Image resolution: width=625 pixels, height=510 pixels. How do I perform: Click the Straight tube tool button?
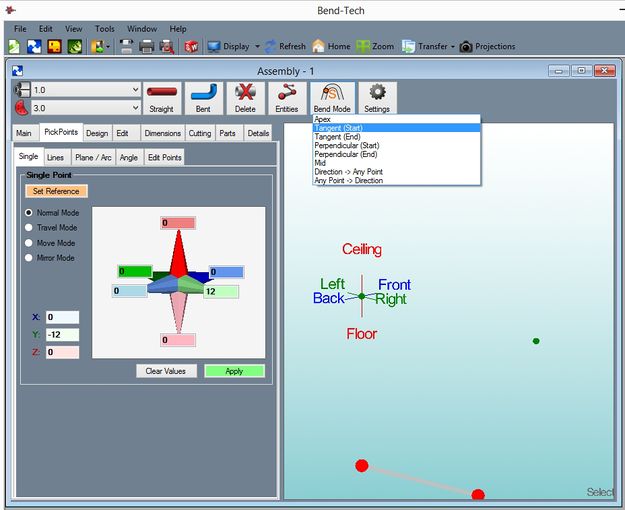click(x=161, y=98)
